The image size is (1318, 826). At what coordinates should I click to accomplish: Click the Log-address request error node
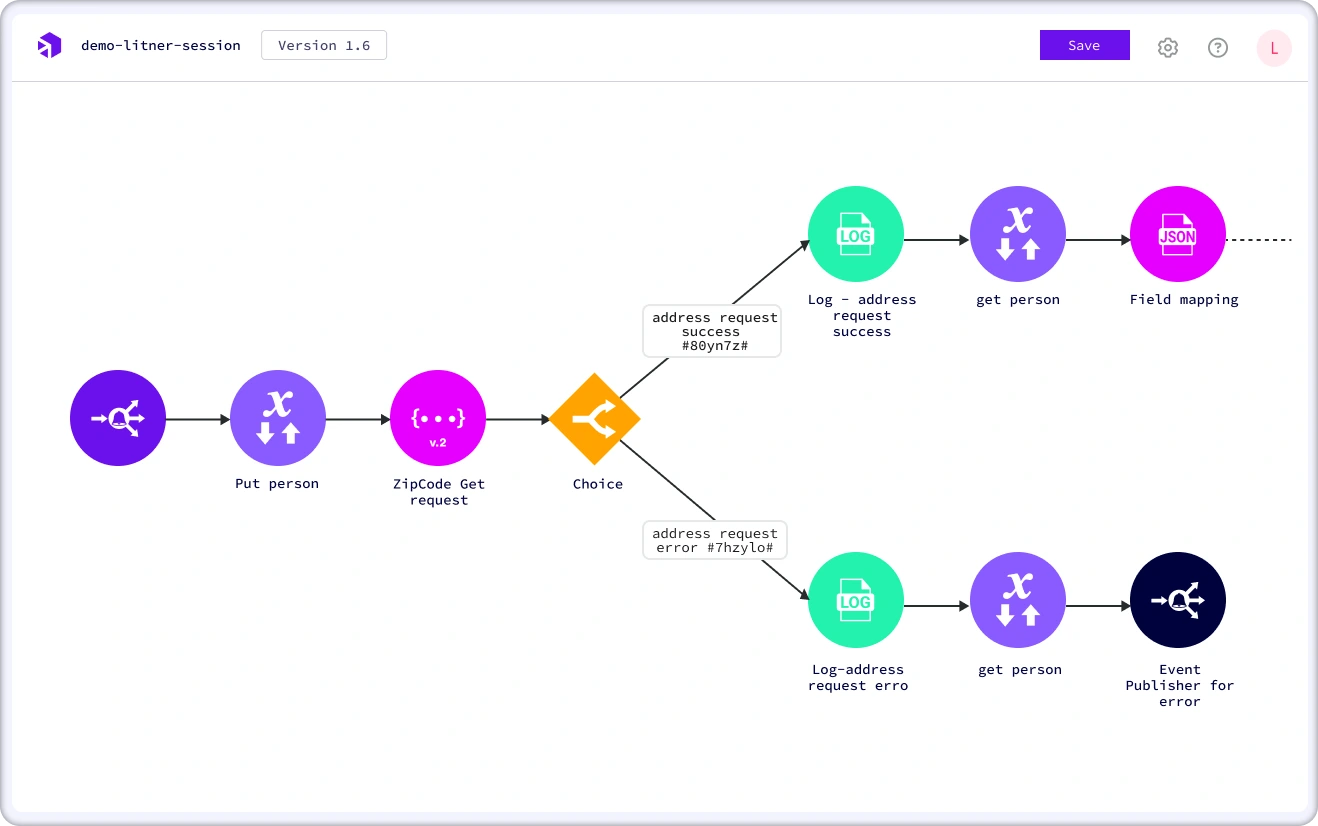coord(856,600)
